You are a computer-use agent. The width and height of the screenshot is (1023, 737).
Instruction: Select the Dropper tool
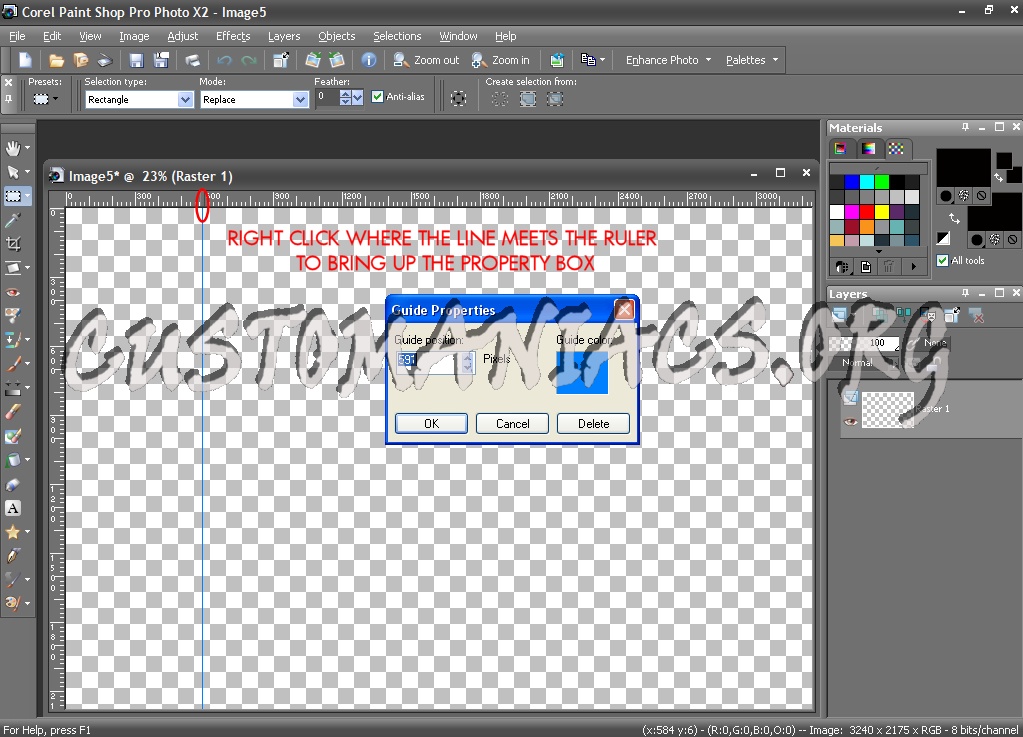[12, 220]
